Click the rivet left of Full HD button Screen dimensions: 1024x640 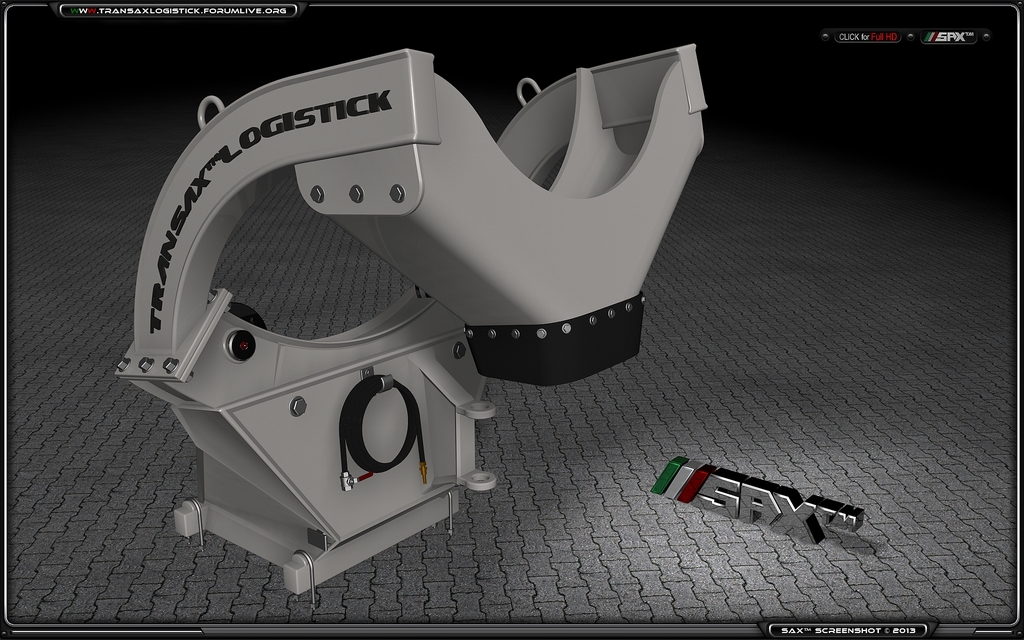point(825,37)
